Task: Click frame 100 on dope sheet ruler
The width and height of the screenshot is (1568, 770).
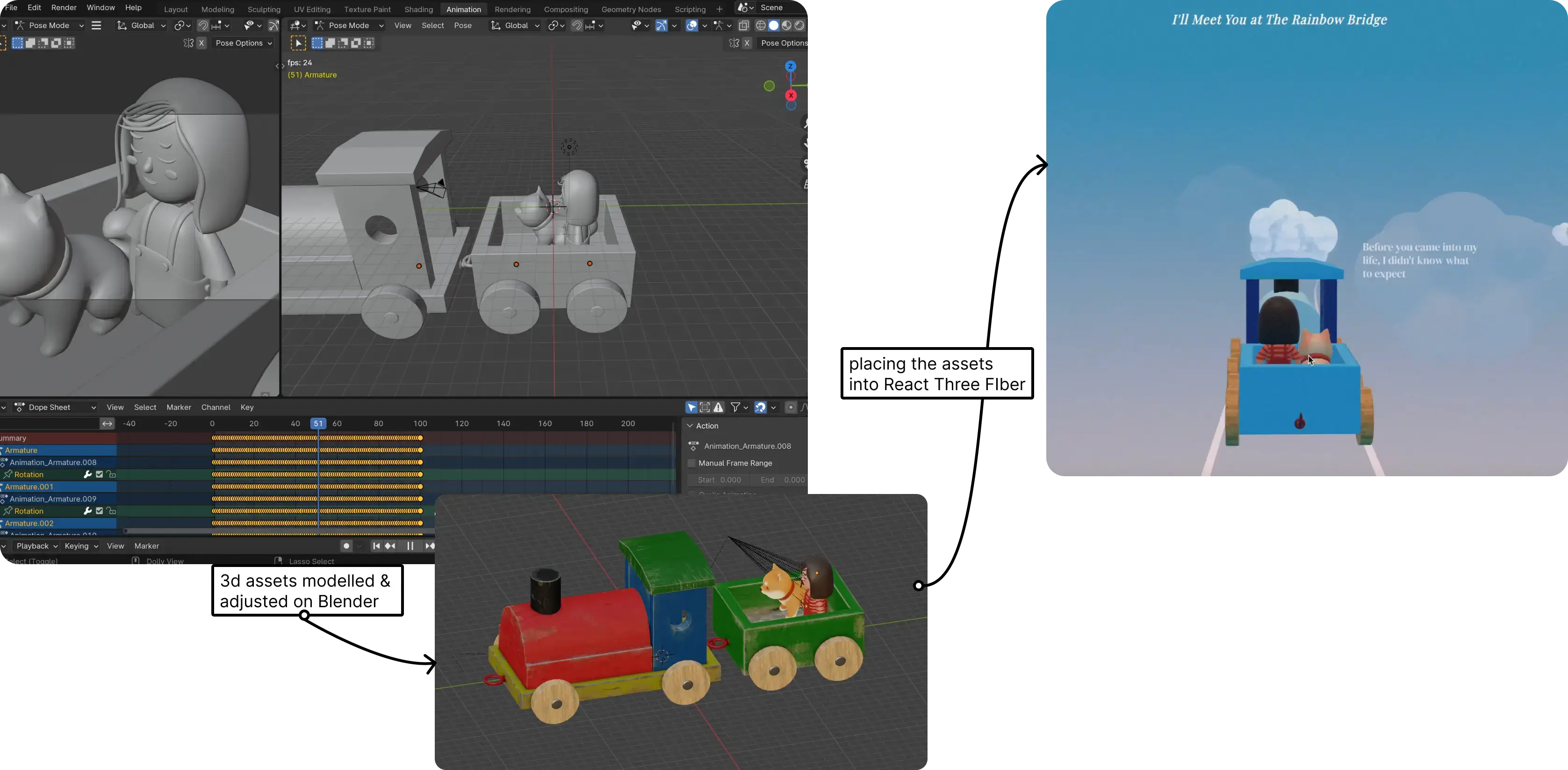Action: click(421, 423)
